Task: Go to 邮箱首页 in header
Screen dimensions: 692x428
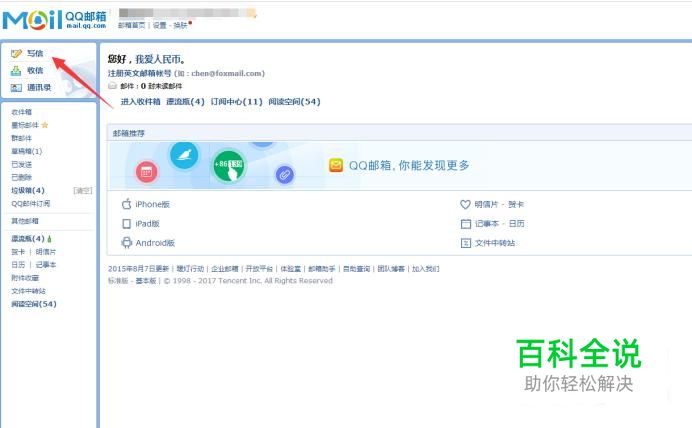Action: coord(132,25)
